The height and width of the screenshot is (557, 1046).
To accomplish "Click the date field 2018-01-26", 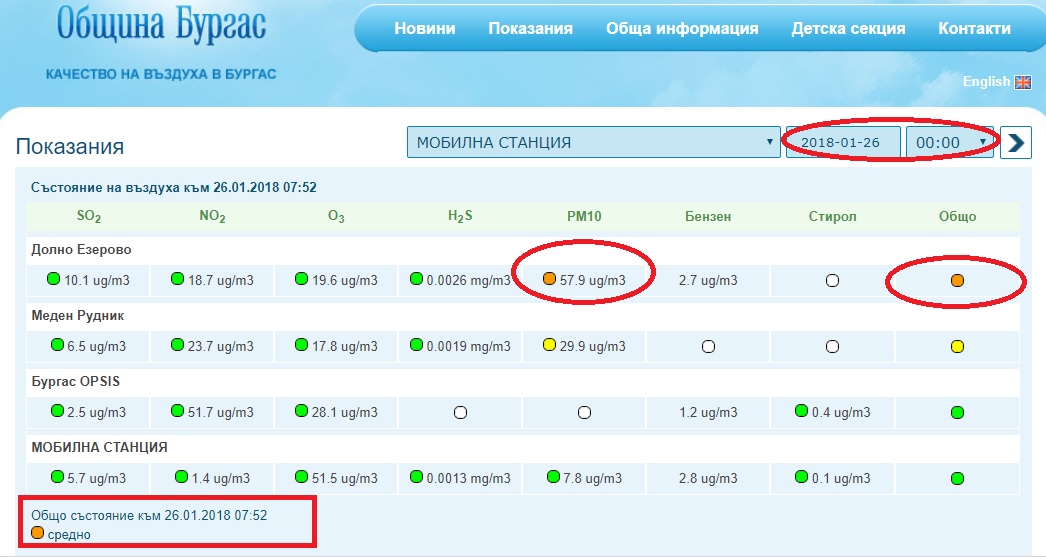I will 843,142.
